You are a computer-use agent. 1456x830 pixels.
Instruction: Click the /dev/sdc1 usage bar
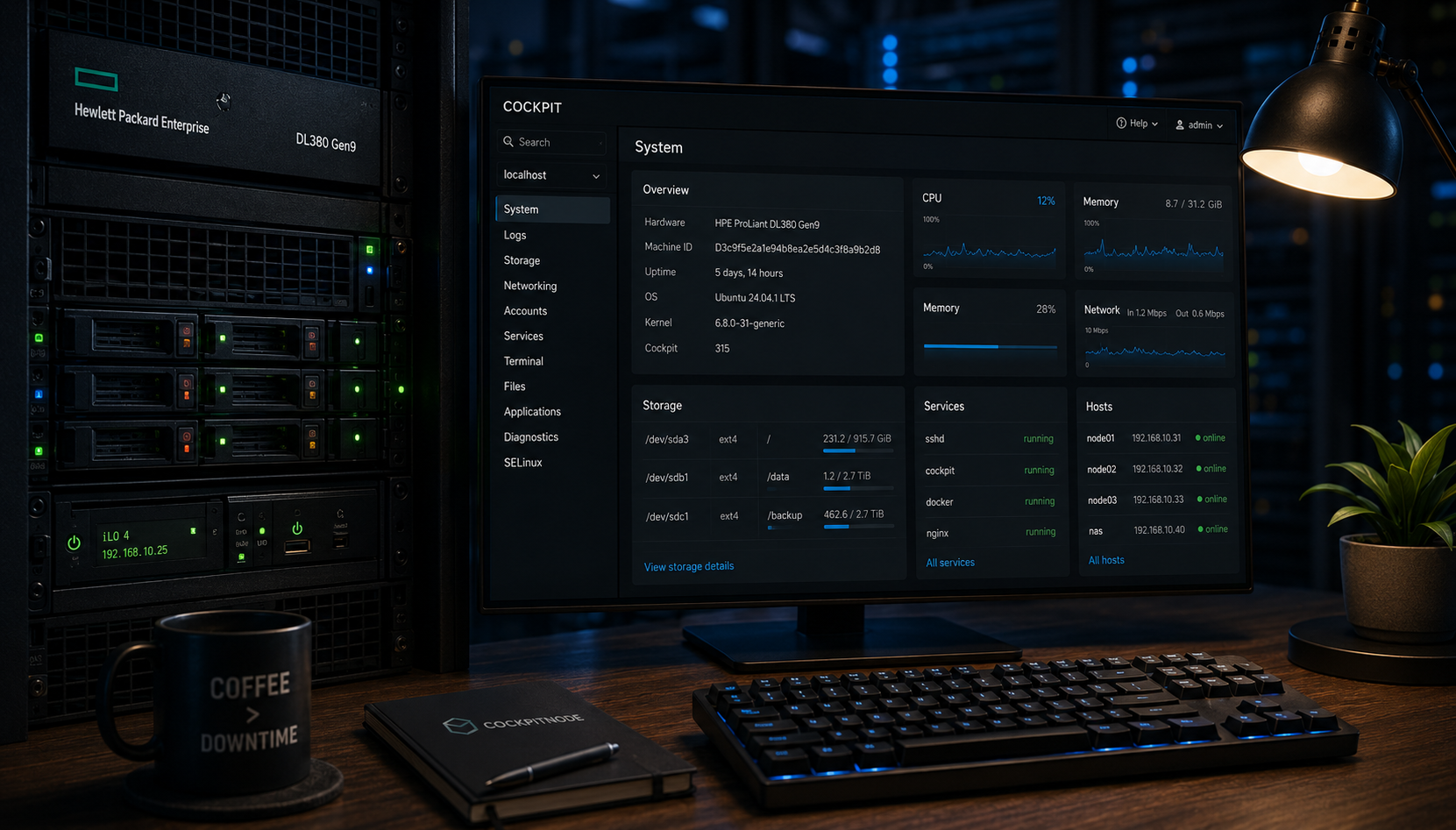pos(859,527)
